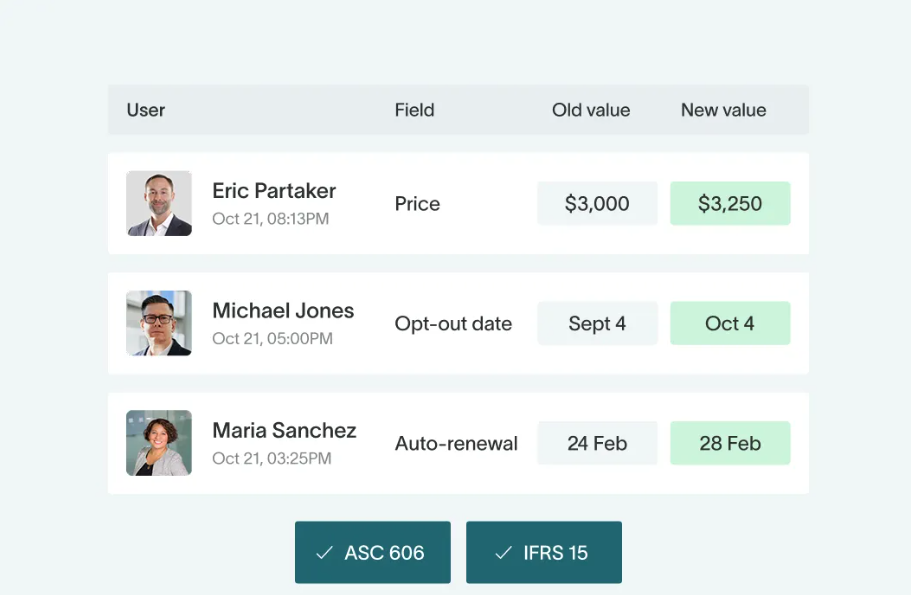Click the 28 Feb auto-renewal value

tap(730, 442)
